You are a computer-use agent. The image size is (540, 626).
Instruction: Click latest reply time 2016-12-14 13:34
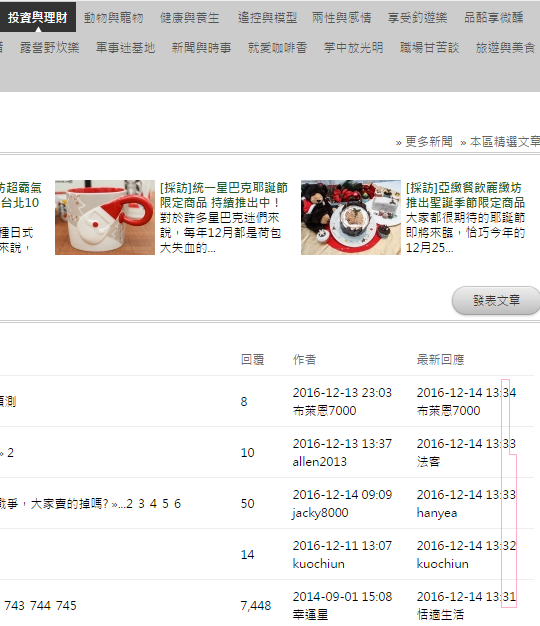[466, 392]
